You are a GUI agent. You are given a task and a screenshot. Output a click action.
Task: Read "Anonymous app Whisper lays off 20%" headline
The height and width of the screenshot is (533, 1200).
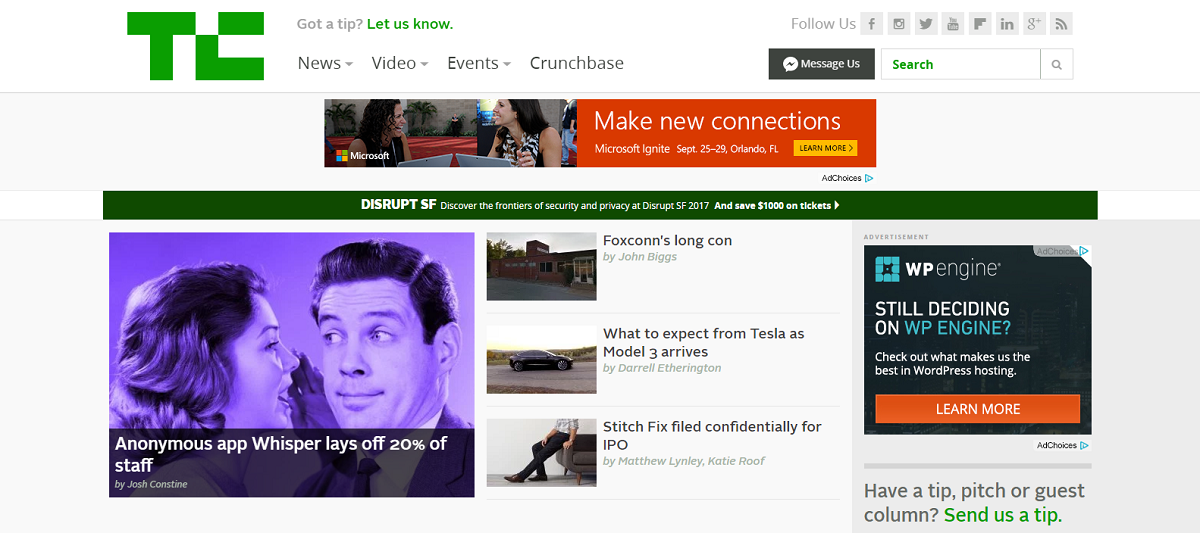pos(281,454)
